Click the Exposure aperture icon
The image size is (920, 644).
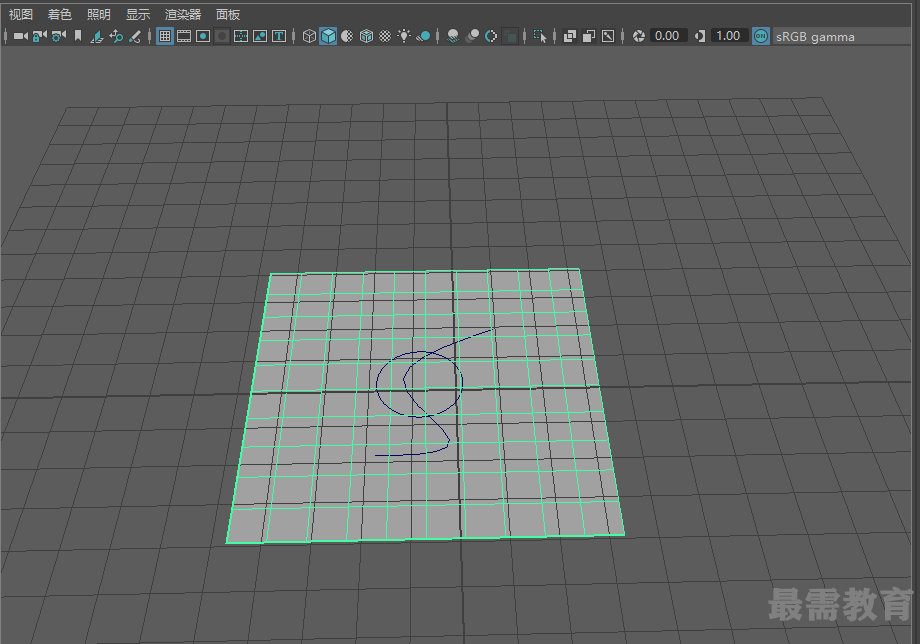click(x=638, y=36)
